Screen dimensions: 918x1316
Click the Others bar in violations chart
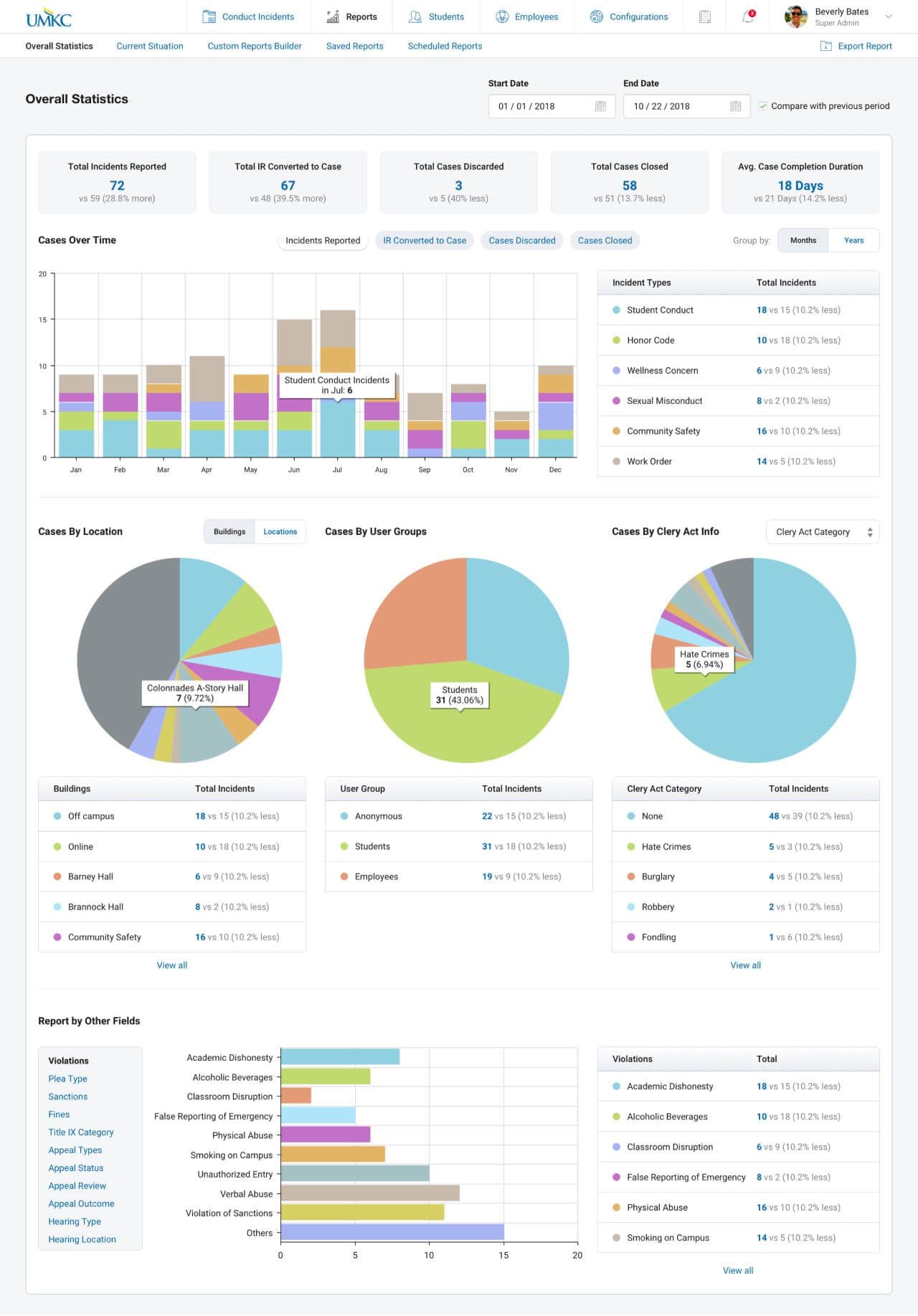pos(392,1232)
